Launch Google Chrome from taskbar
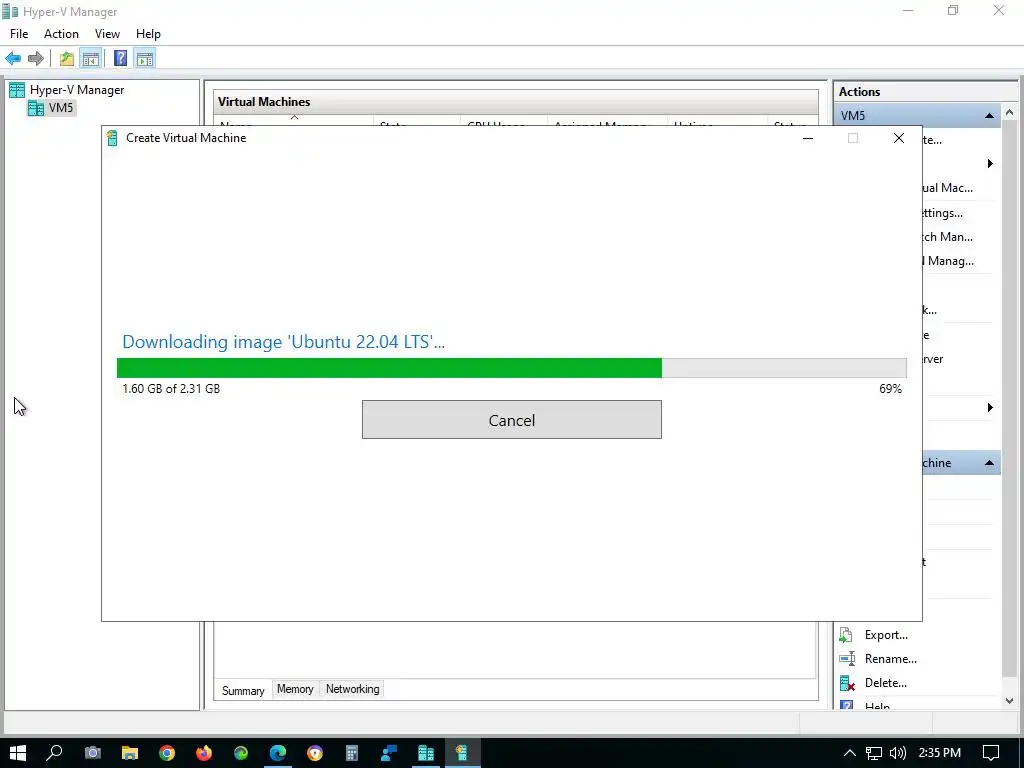 pyautogui.click(x=167, y=753)
